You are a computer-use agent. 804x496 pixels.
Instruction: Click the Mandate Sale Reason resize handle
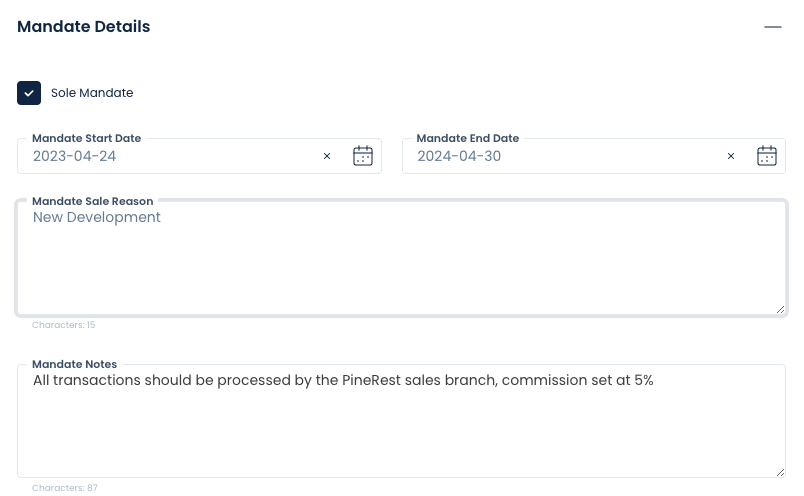click(x=780, y=309)
